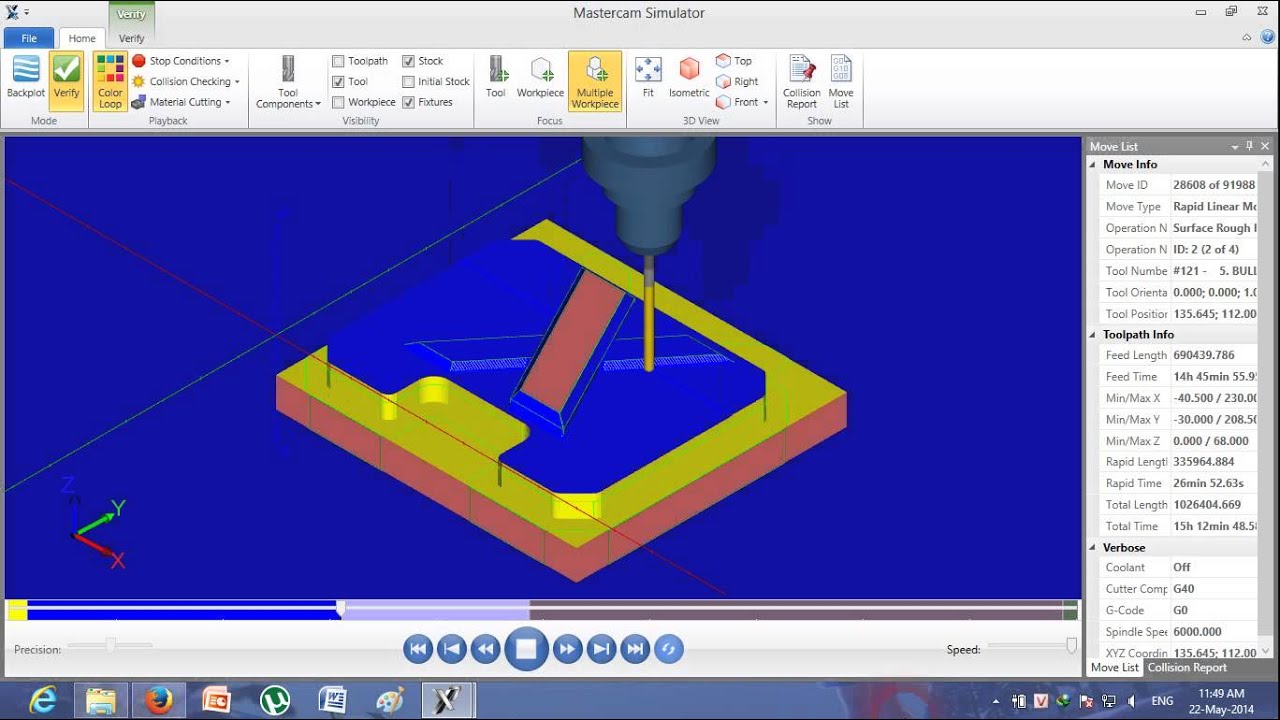Step forward one move

pyautogui.click(x=601, y=649)
